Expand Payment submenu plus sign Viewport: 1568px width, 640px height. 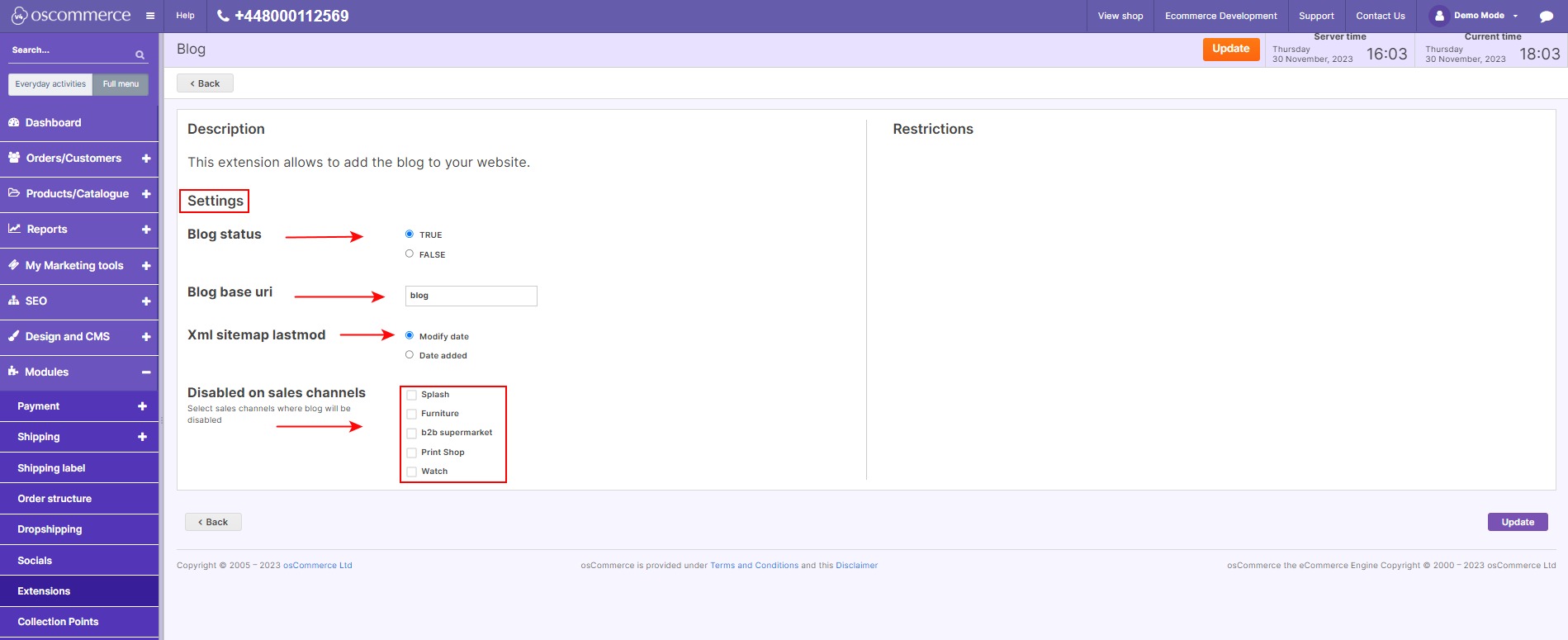[x=142, y=406]
